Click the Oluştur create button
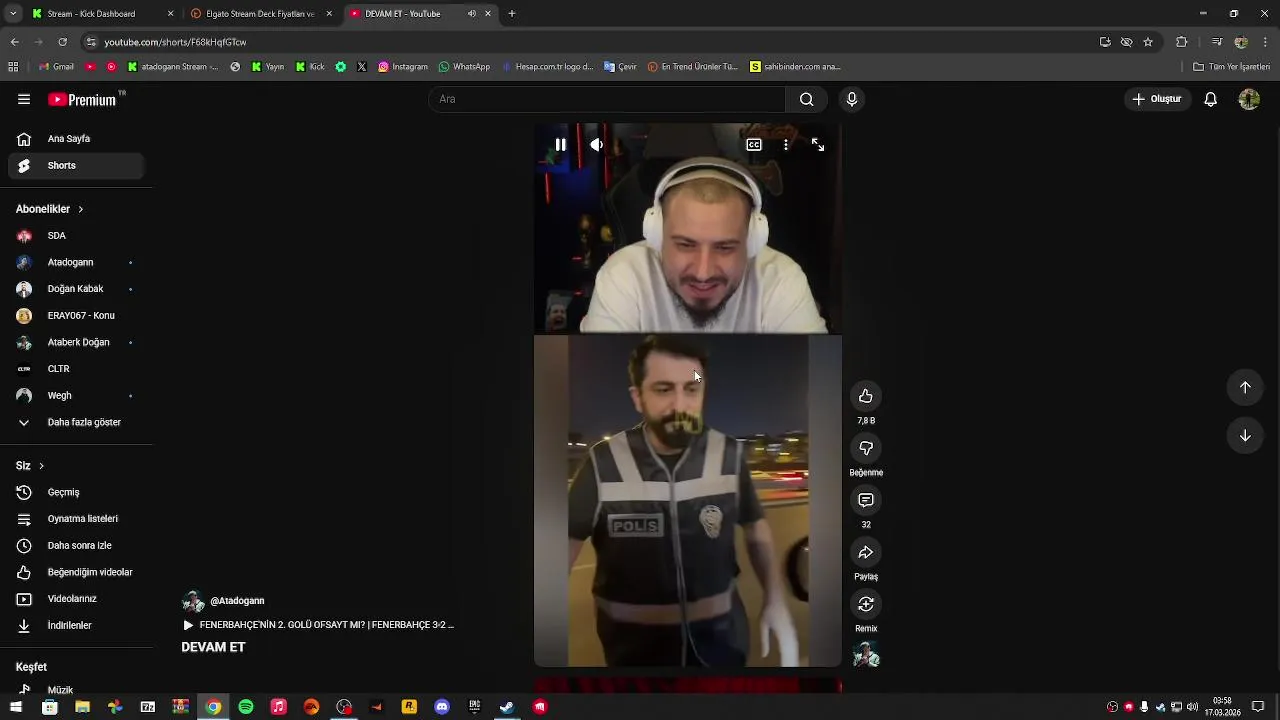1280x720 pixels. [x=1157, y=99]
